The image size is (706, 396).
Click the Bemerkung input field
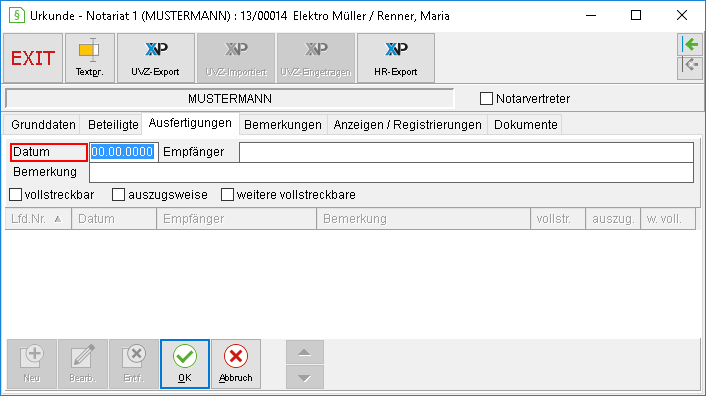pyautogui.click(x=391, y=172)
